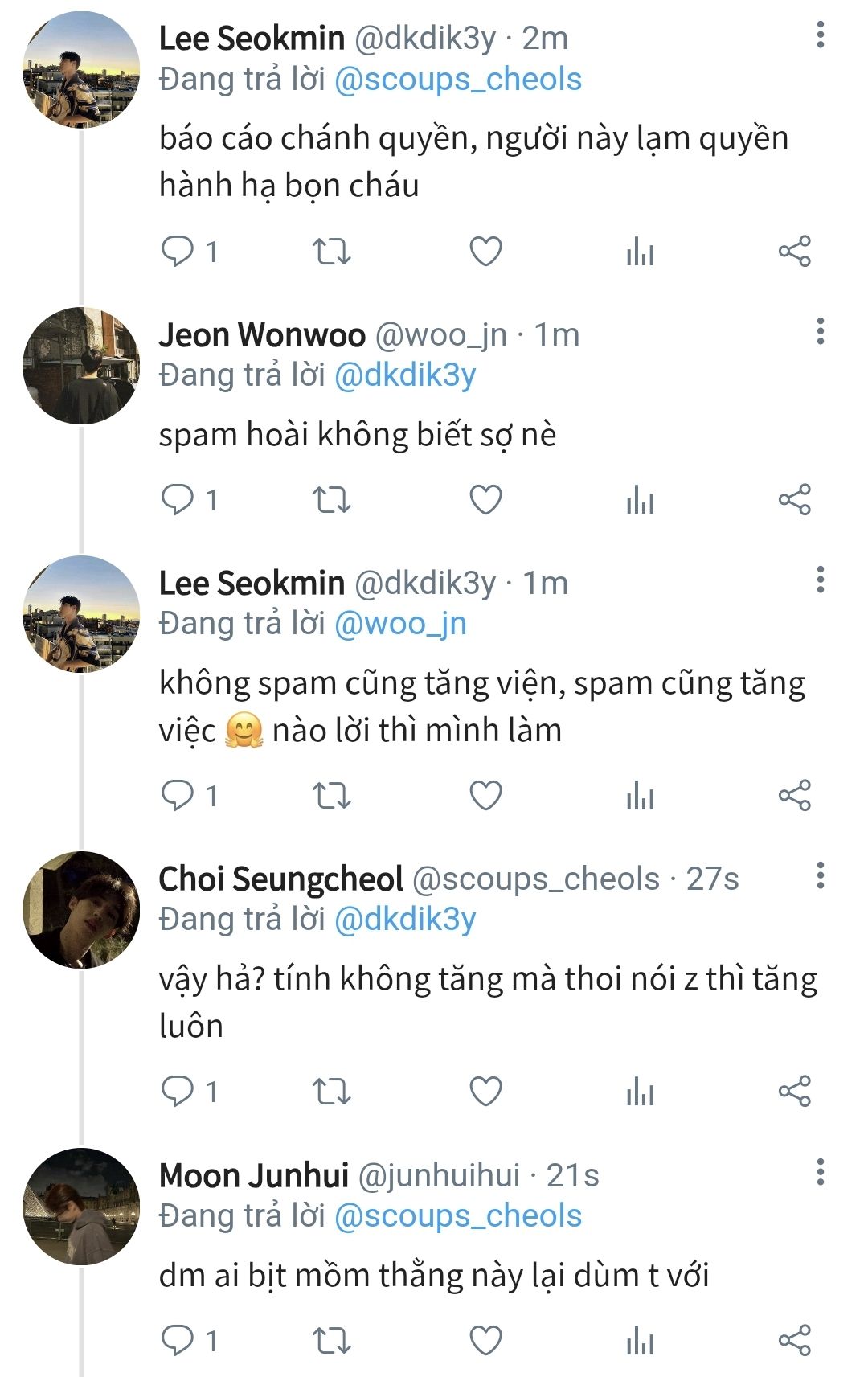
Task: Share Jeon Wonwoo's tweet
Action: (x=794, y=500)
